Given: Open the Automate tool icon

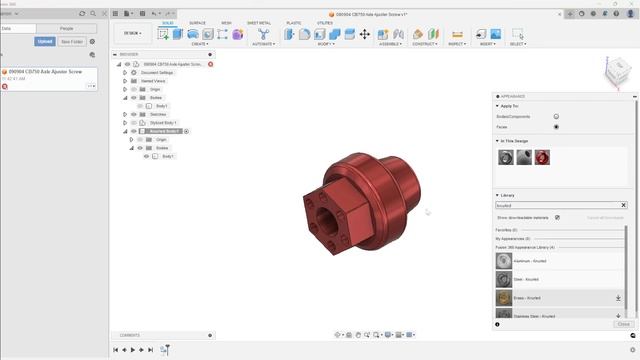Looking at the screenshot, I should (x=264, y=34).
